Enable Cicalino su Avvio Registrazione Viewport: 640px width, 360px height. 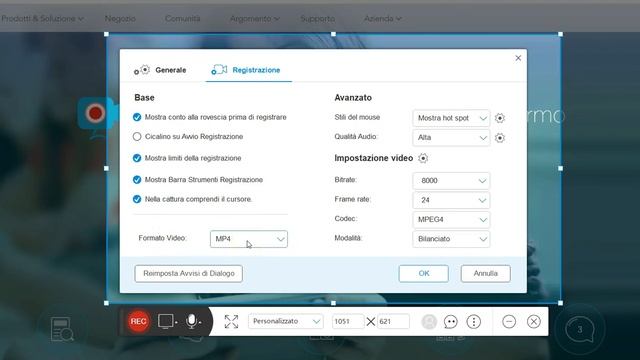pyautogui.click(x=137, y=136)
